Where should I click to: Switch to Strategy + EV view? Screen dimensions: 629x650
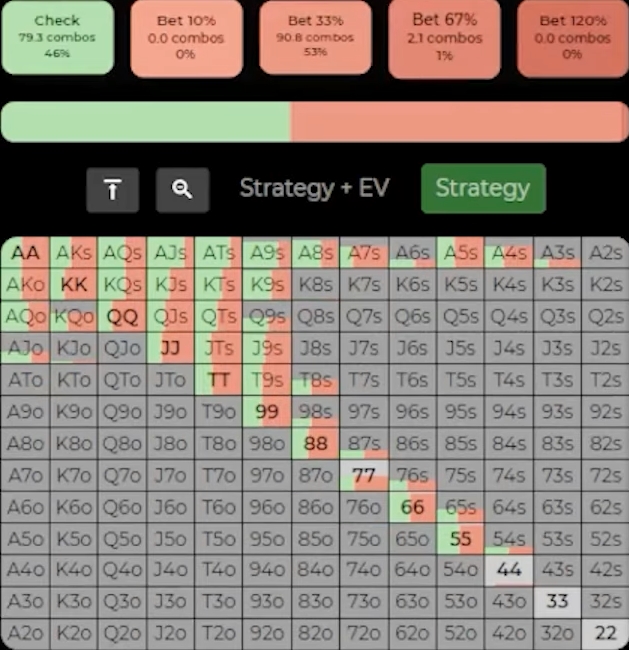[x=314, y=188]
